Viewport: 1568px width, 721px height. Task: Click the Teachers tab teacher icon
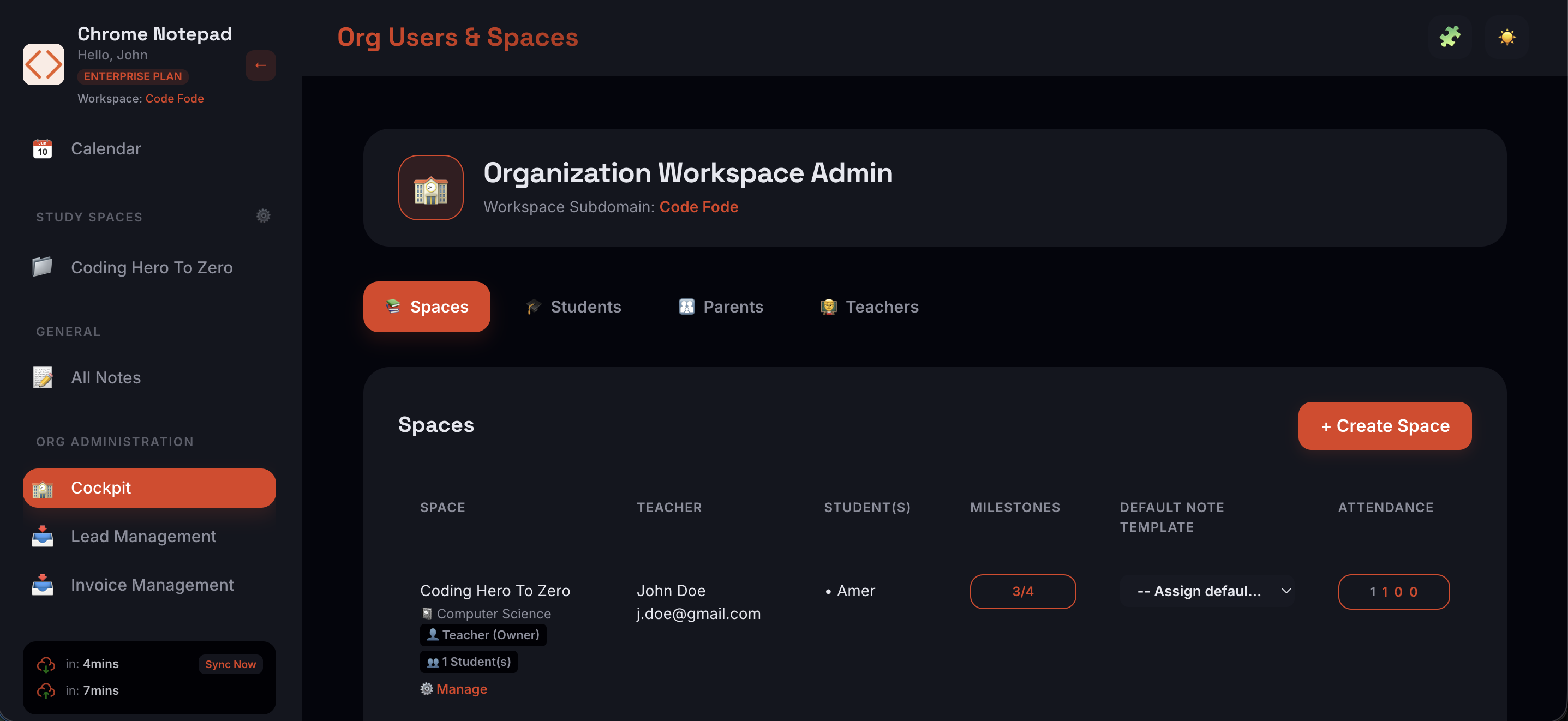tap(828, 306)
